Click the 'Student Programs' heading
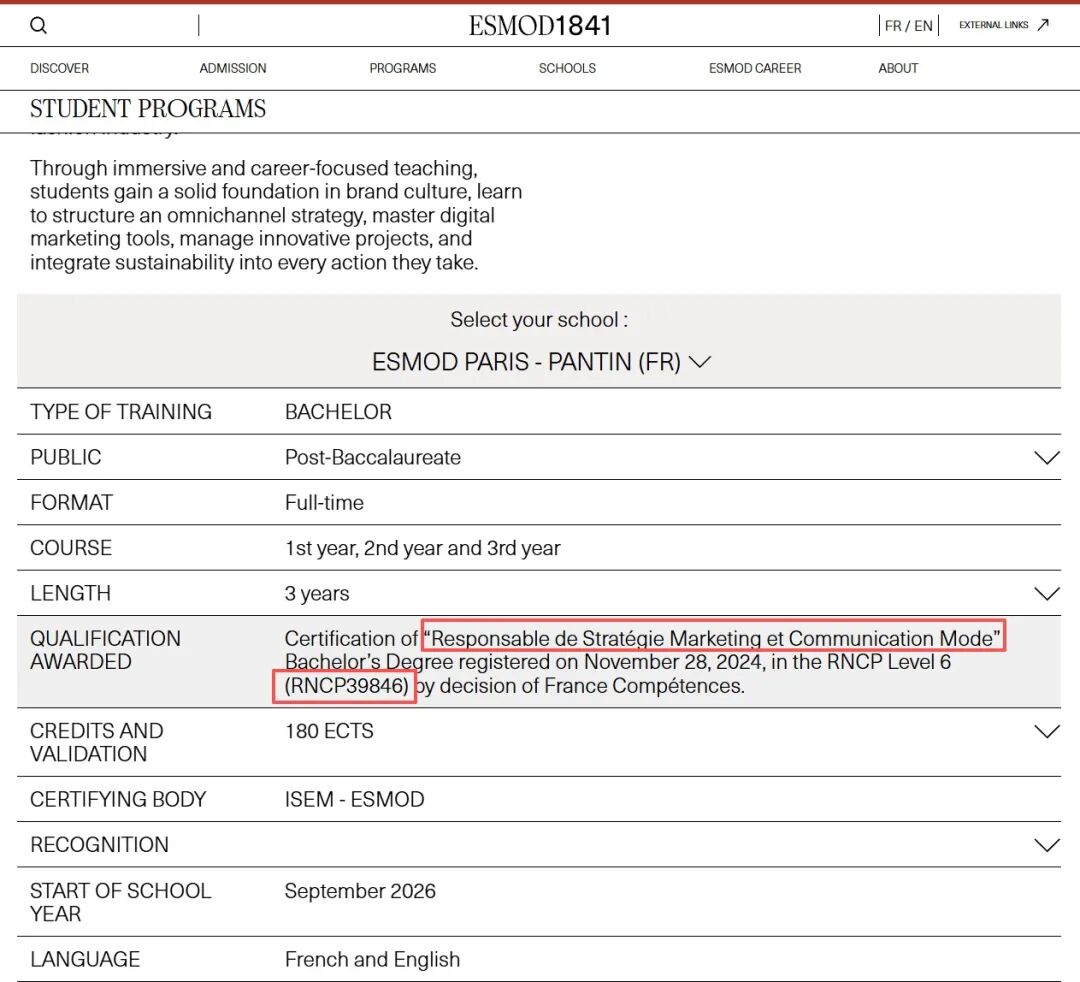 [x=147, y=109]
